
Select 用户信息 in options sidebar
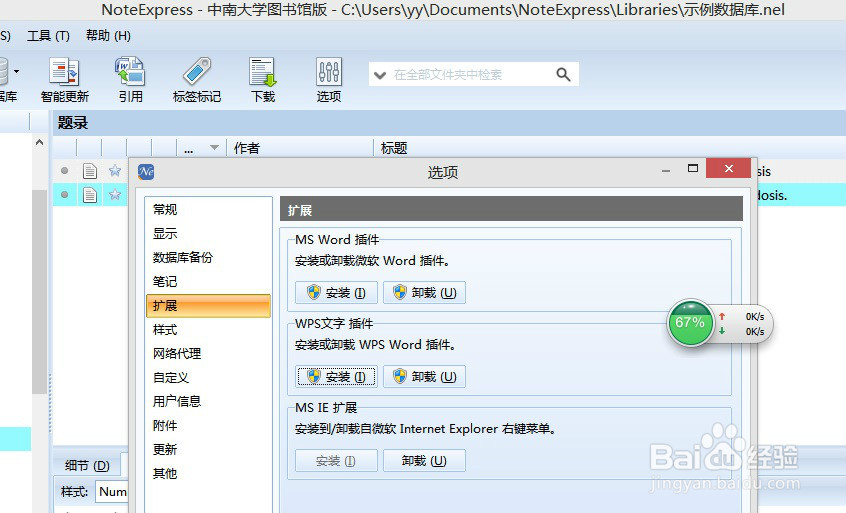tap(208, 401)
